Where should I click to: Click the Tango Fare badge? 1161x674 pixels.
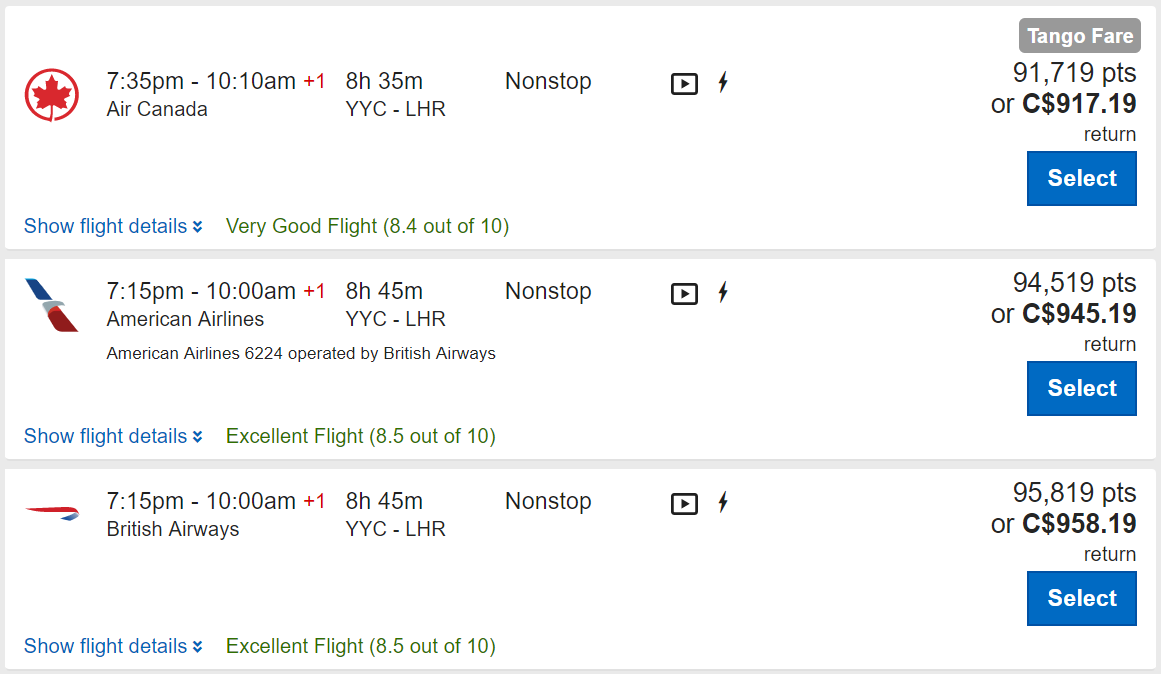pyautogui.click(x=1080, y=37)
